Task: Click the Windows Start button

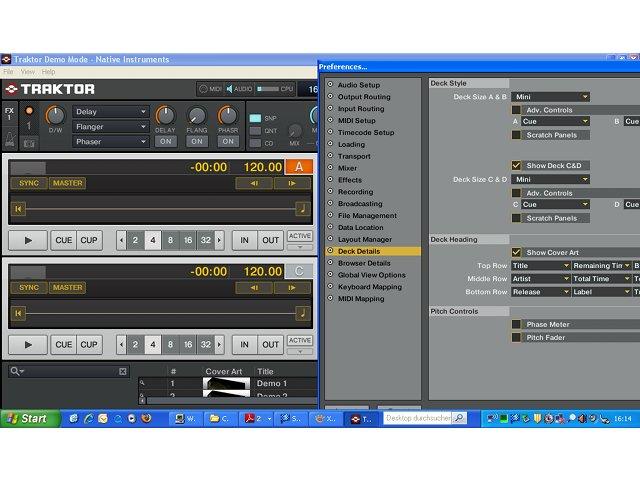Action: pyautogui.click(x=30, y=418)
